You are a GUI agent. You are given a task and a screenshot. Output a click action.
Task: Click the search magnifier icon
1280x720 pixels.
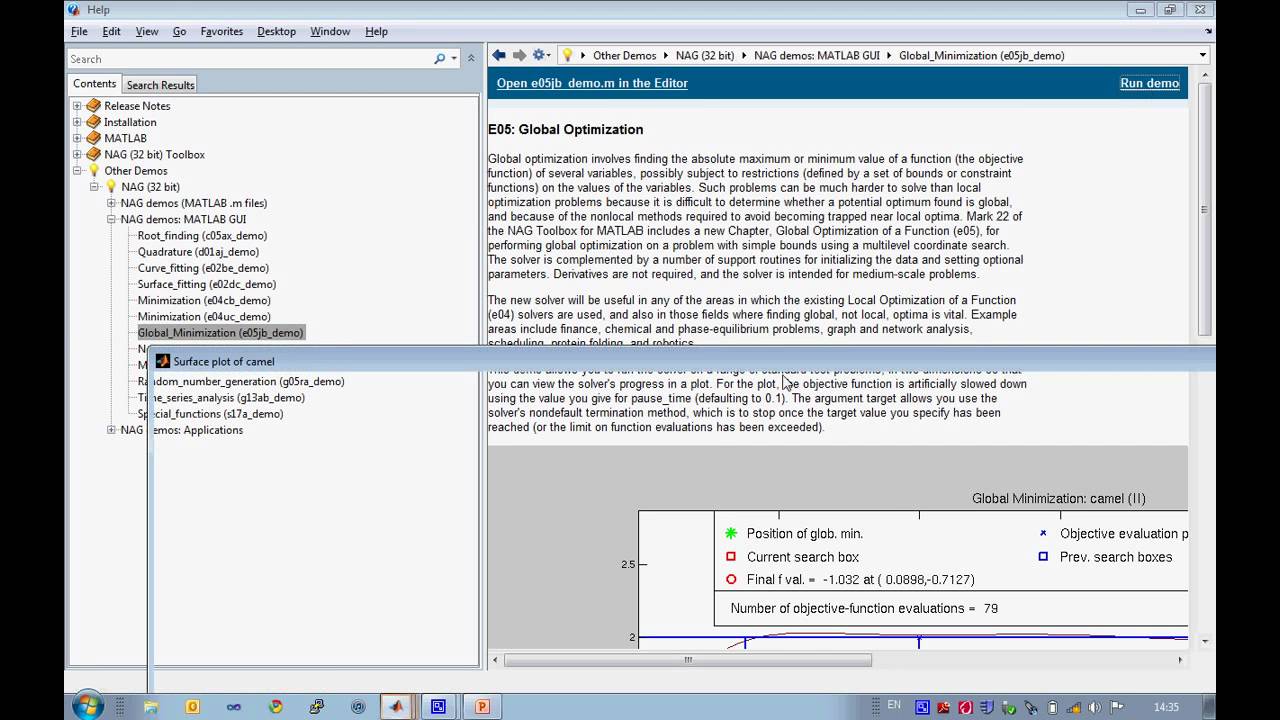pos(439,59)
